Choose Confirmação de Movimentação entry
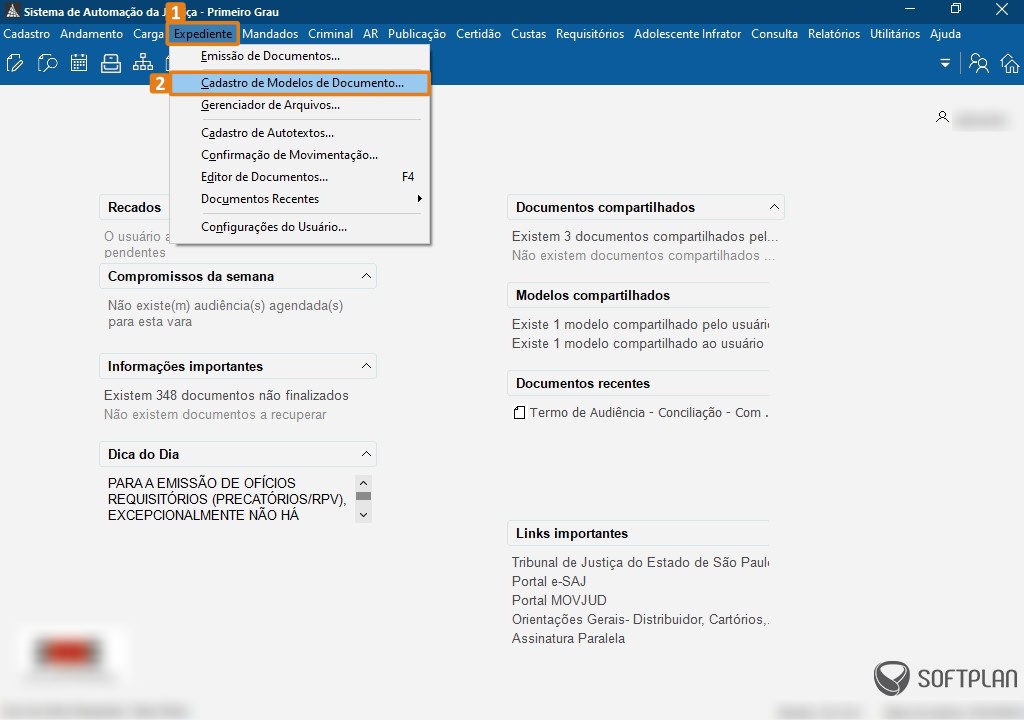1024x720 pixels. 300,155
